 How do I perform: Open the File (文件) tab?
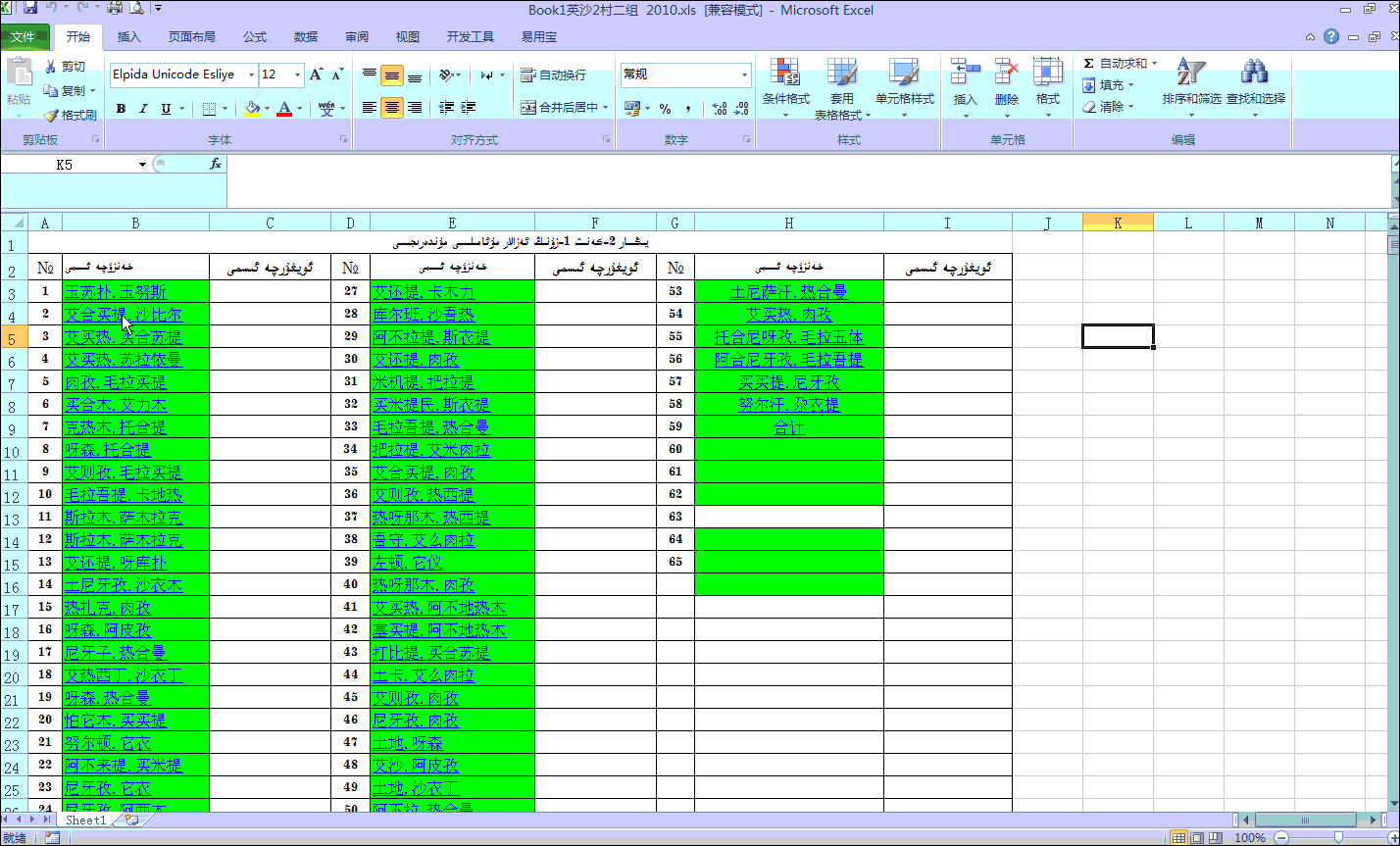[x=24, y=37]
